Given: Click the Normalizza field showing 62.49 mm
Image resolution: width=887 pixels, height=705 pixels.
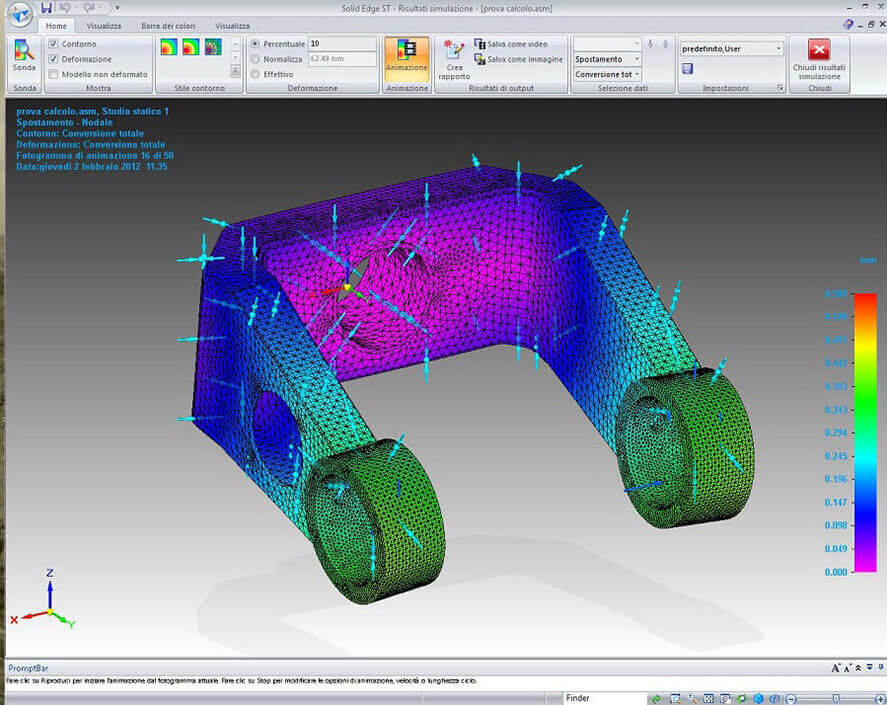Looking at the screenshot, I should [x=342, y=59].
